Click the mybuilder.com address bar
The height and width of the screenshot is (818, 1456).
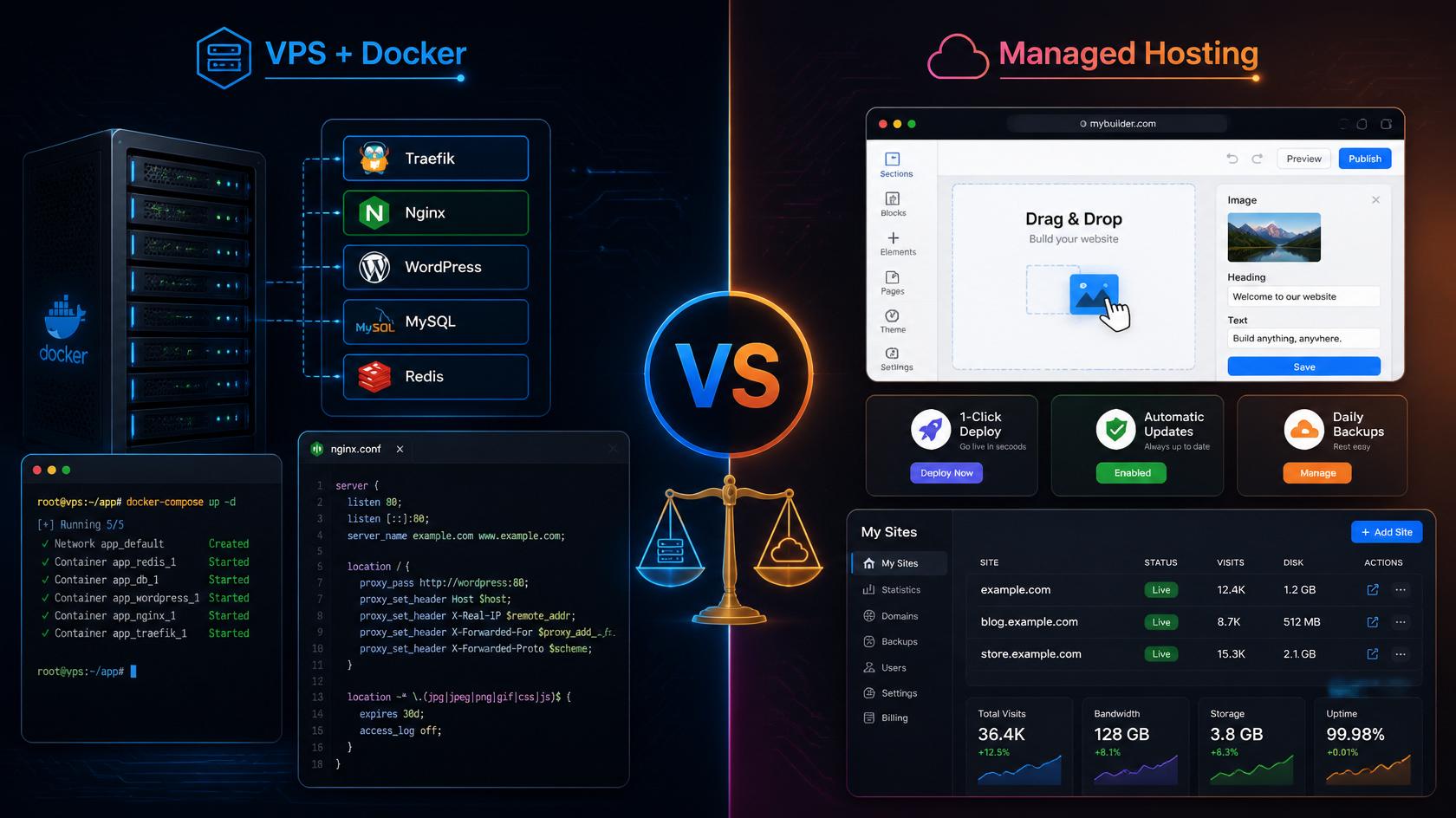[1117, 124]
